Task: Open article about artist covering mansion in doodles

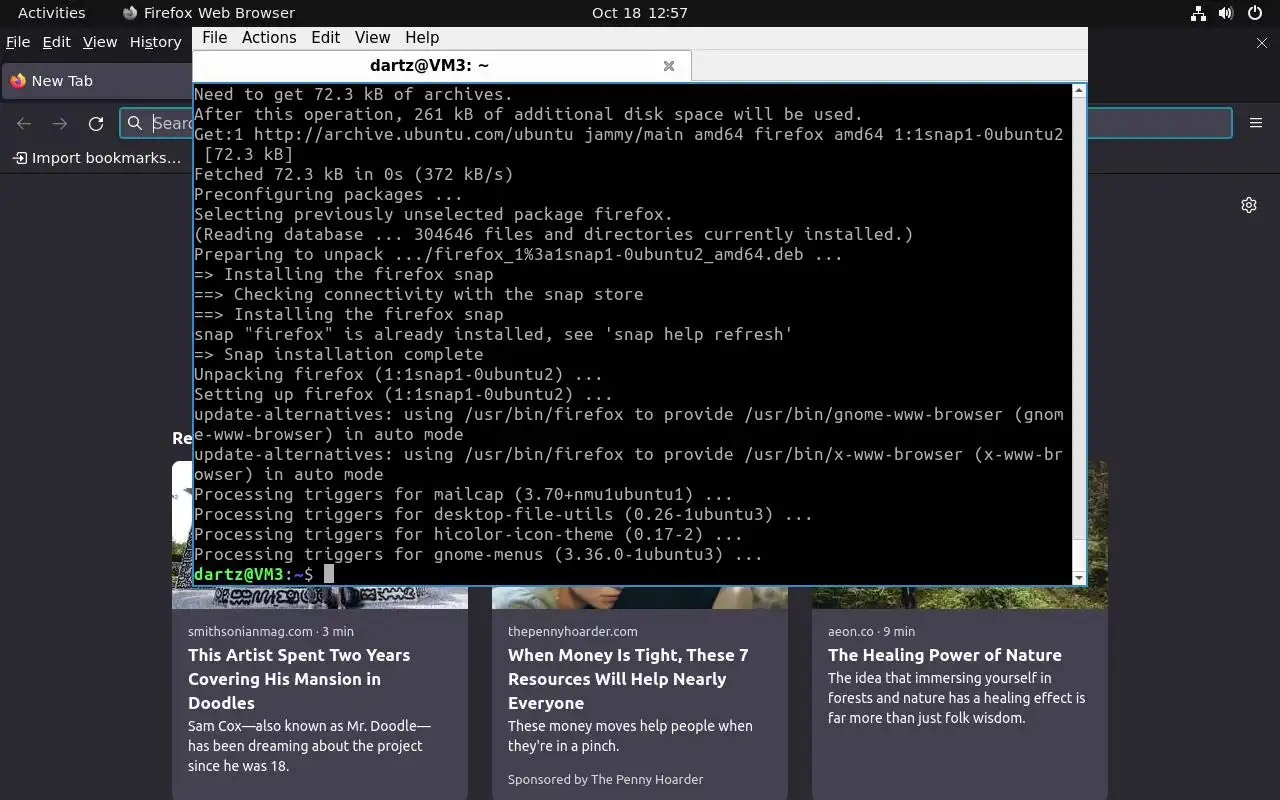Action: coord(299,679)
